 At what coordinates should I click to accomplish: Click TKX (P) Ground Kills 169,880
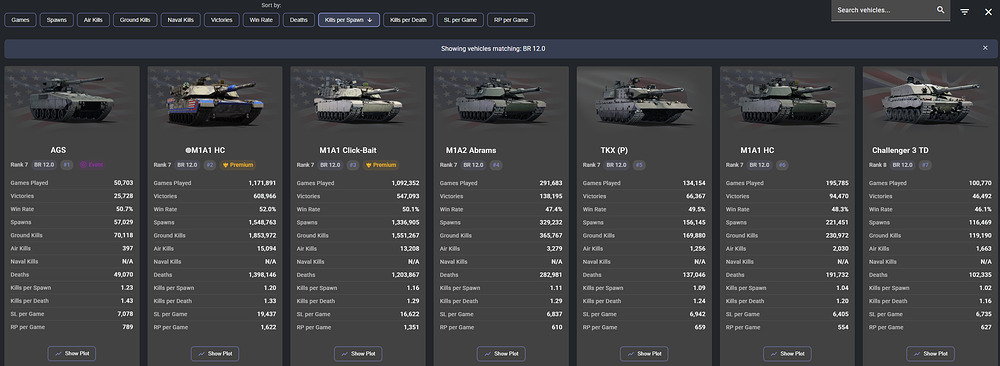pyautogui.click(x=693, y=235)
